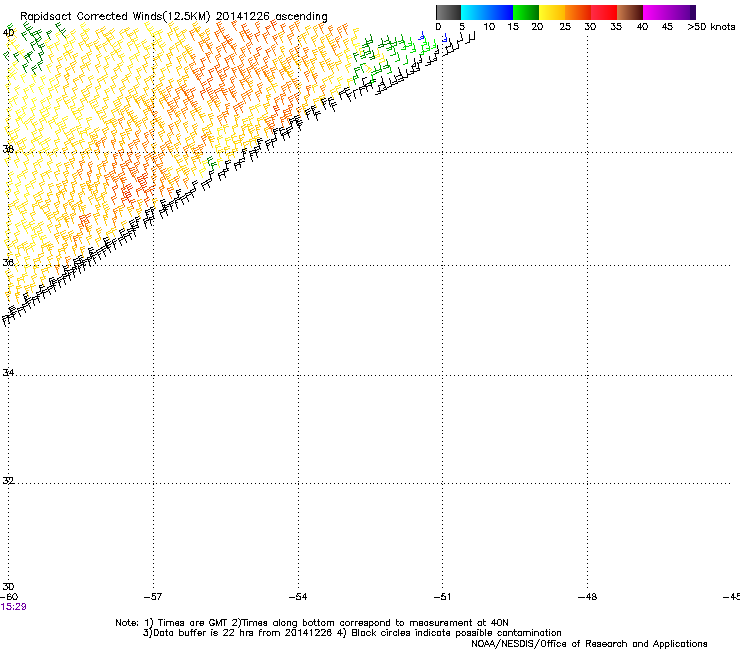
Task: Click the latitude label 34
Action: tap(8, 372)
